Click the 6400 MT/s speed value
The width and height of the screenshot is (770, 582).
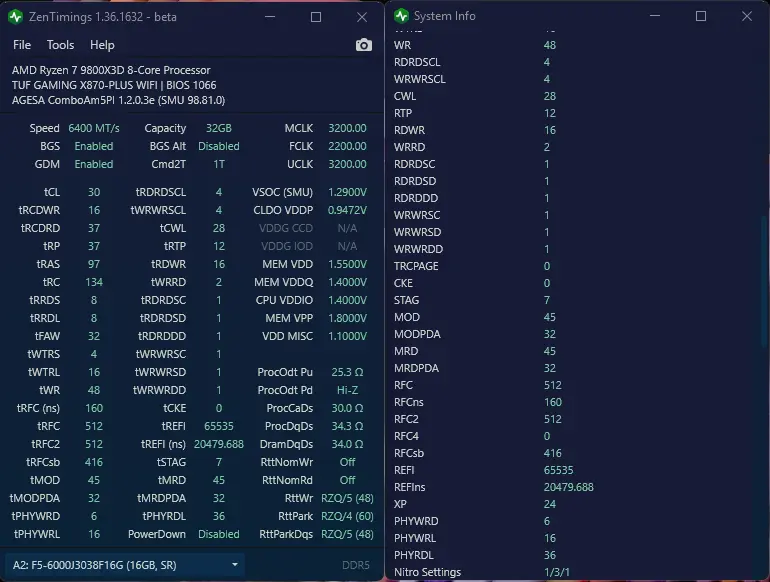coord(94,128)
